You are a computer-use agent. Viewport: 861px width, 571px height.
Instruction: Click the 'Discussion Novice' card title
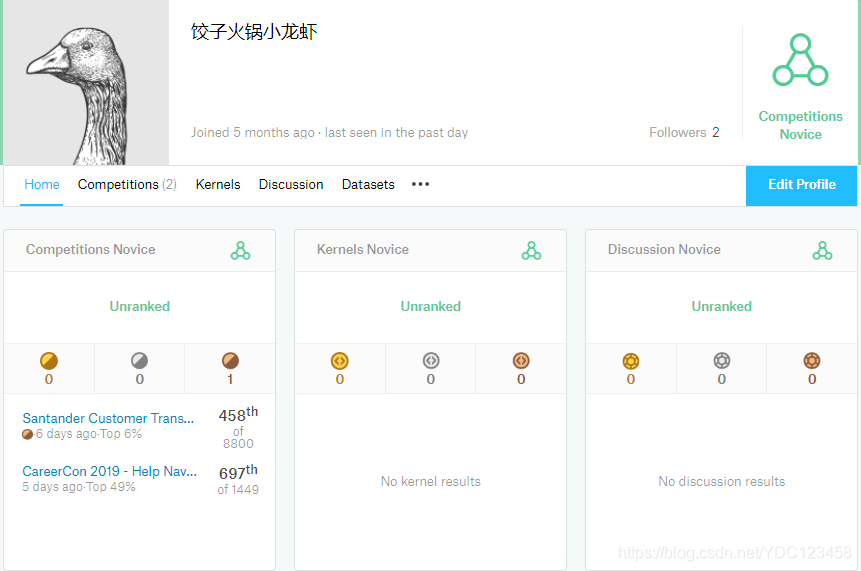pyautogui.click(x=664, y=249)
